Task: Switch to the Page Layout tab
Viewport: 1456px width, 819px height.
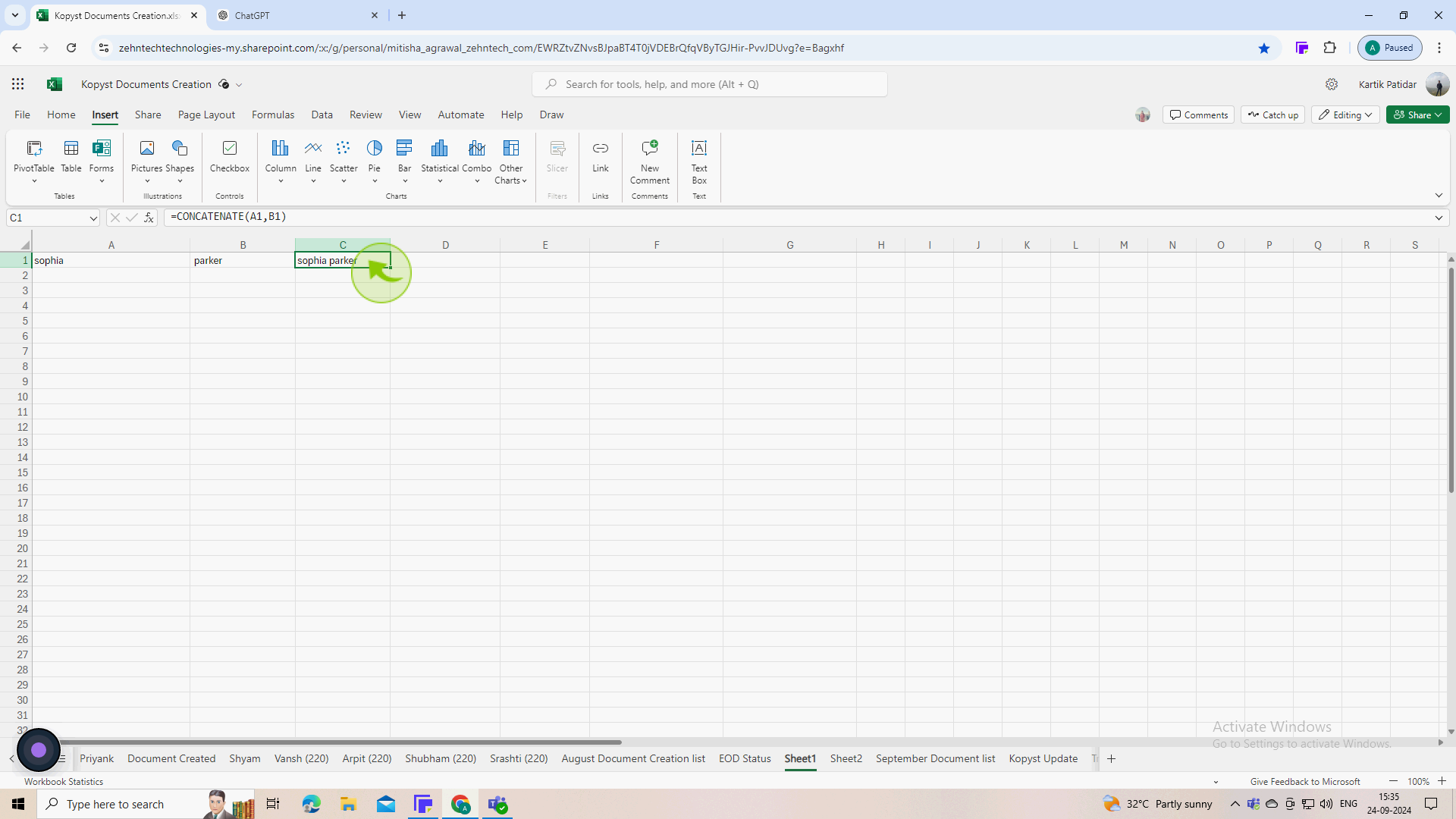Action: click(206, 115)
